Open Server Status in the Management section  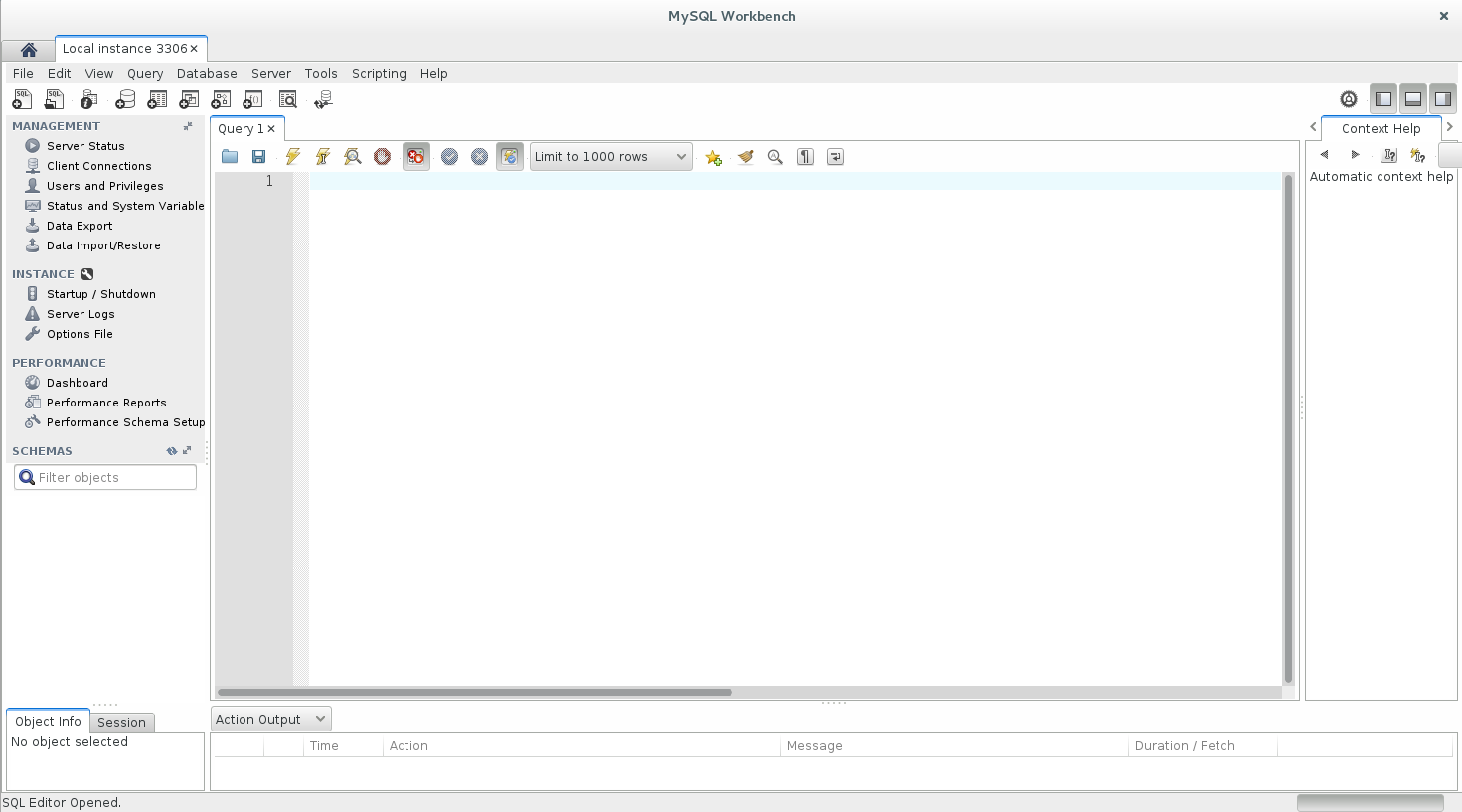tap(85, 146)
